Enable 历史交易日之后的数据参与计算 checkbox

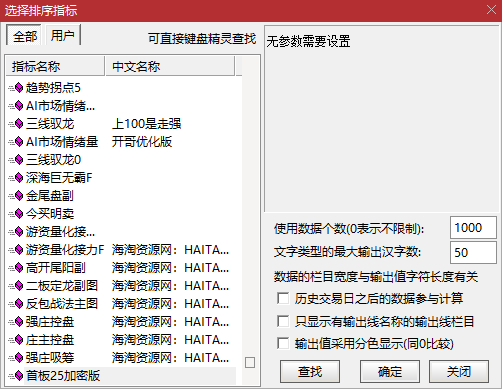pos(283,298)
